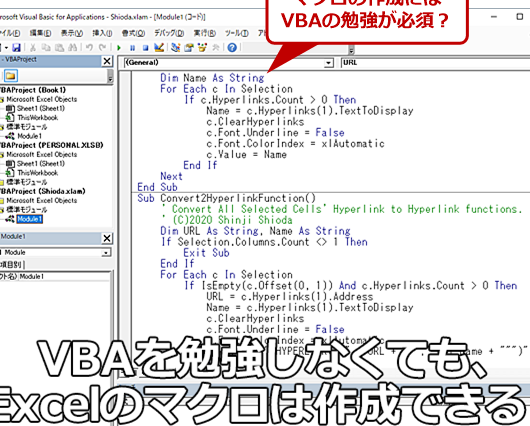Open the ツール(T) menu
Screen dimensions: 530x426
coord(237,33)
